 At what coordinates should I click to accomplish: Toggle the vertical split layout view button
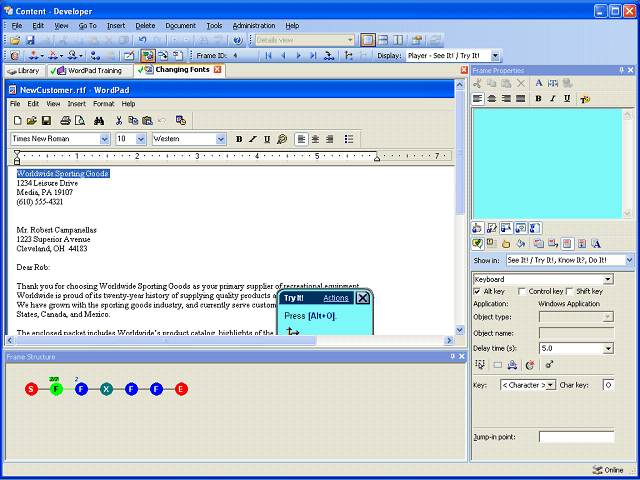(398, 40)
